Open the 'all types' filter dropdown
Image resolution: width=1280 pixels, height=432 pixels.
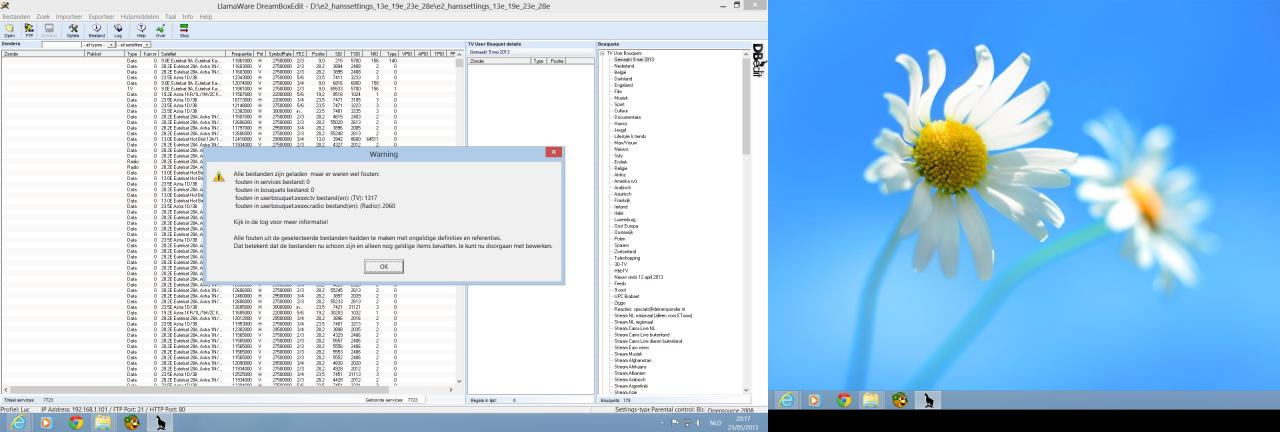coord(98,45)
